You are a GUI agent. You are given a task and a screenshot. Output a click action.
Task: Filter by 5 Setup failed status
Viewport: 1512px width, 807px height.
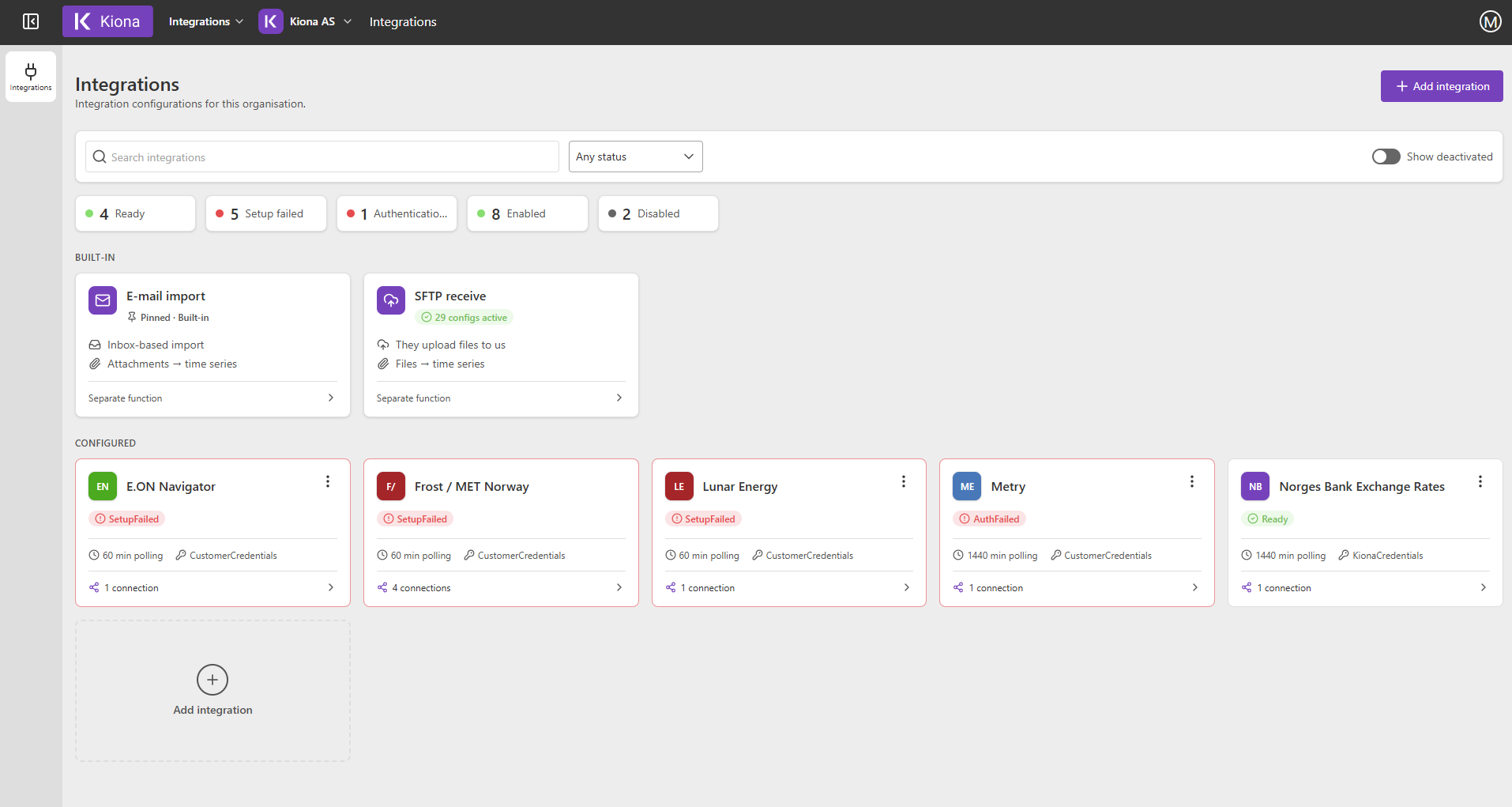click(266, 213)
